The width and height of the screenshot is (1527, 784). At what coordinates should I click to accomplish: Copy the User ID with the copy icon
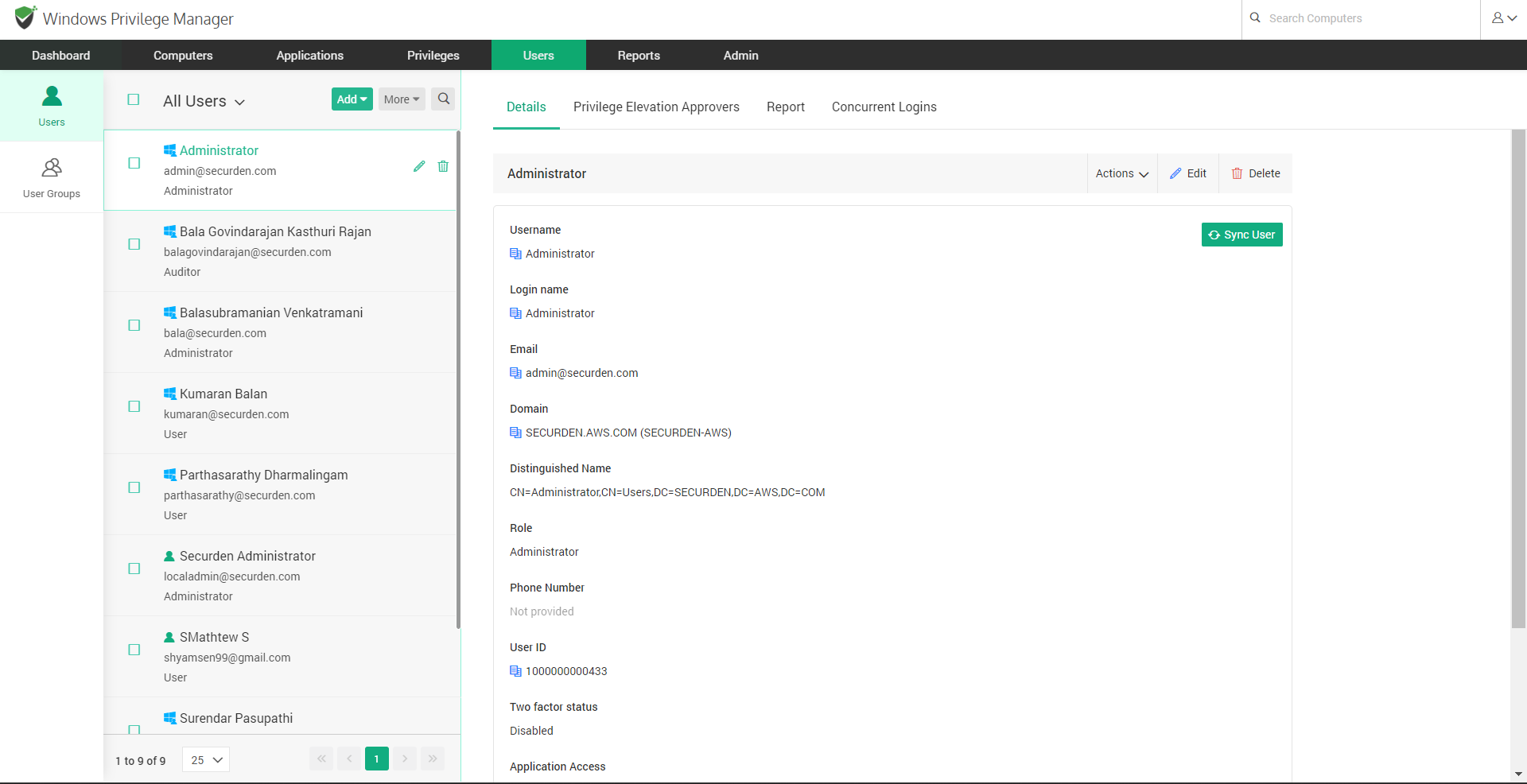coord(514,671)
